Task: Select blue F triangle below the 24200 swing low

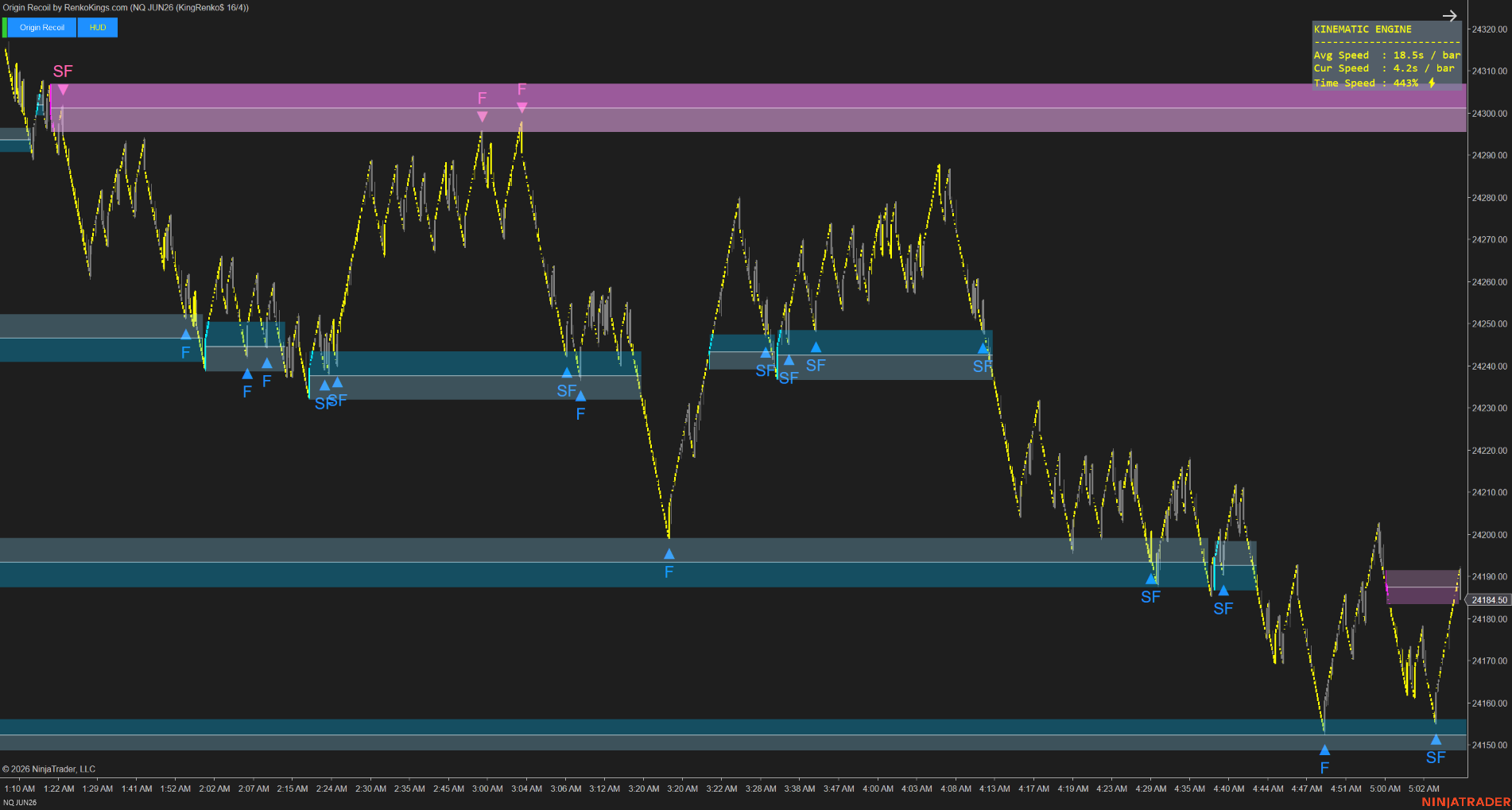Action: click(x=669, y=554)
